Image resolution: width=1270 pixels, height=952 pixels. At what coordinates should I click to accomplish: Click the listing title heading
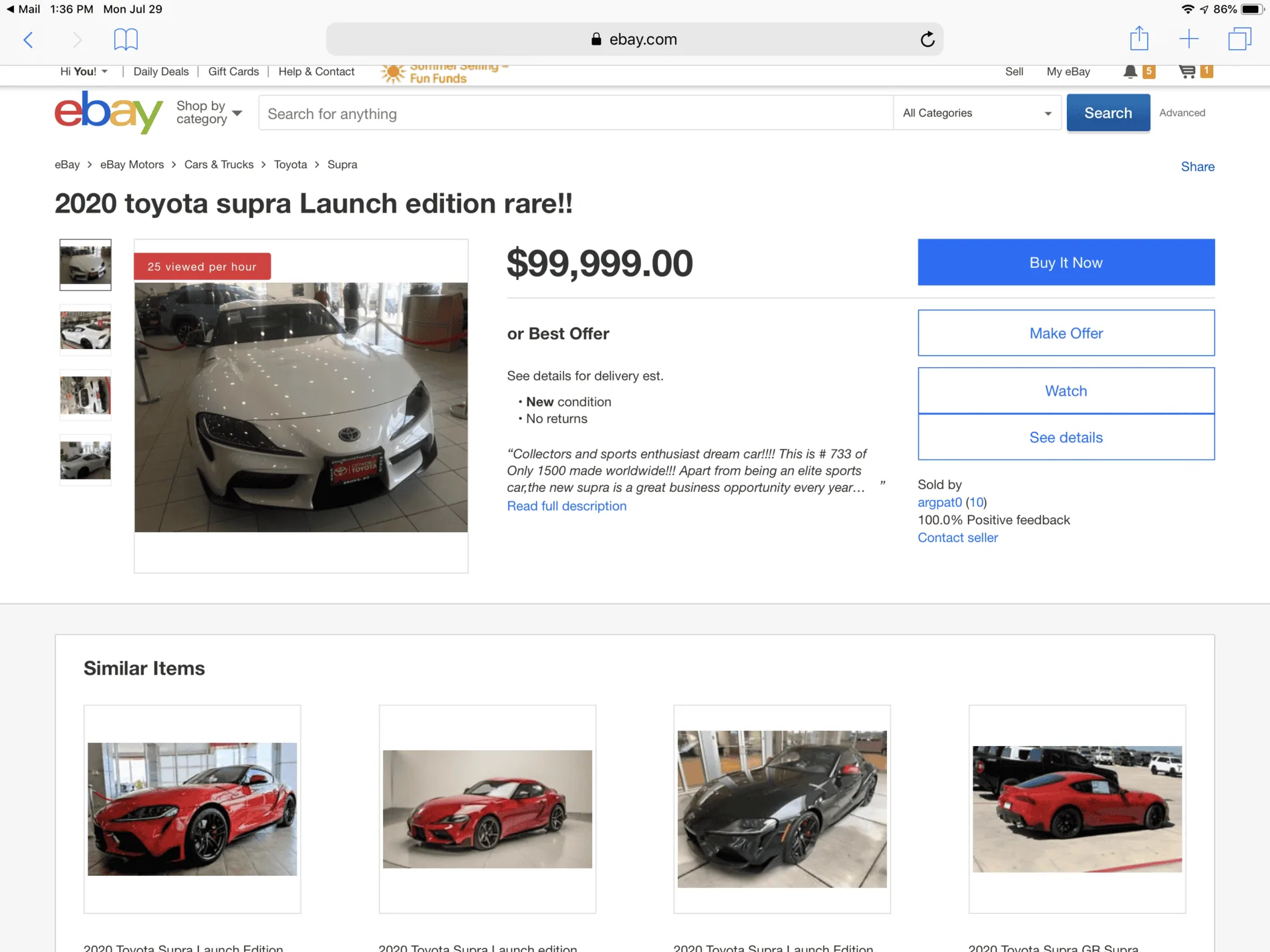(313, 203)
